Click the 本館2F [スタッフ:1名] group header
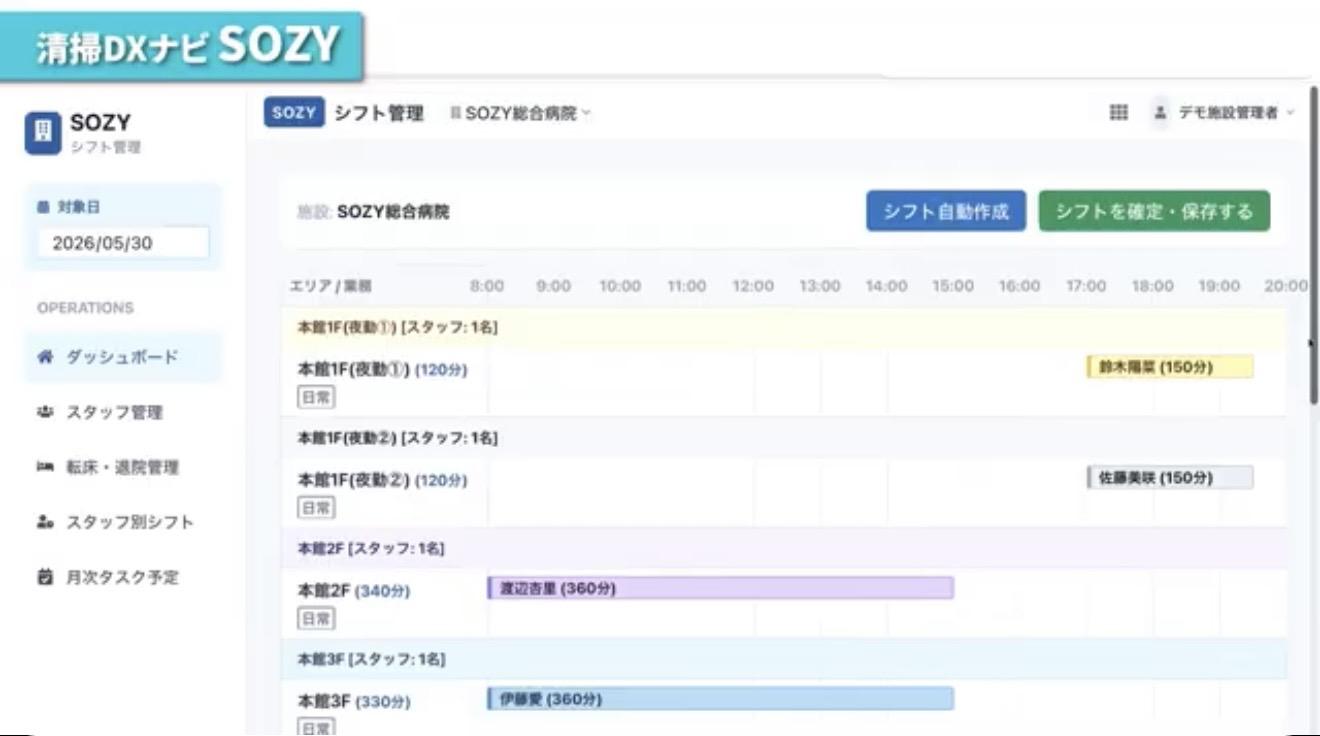The height and width of the screenshot is (736, 1320). pyautogui.click(x=783, y=549)
